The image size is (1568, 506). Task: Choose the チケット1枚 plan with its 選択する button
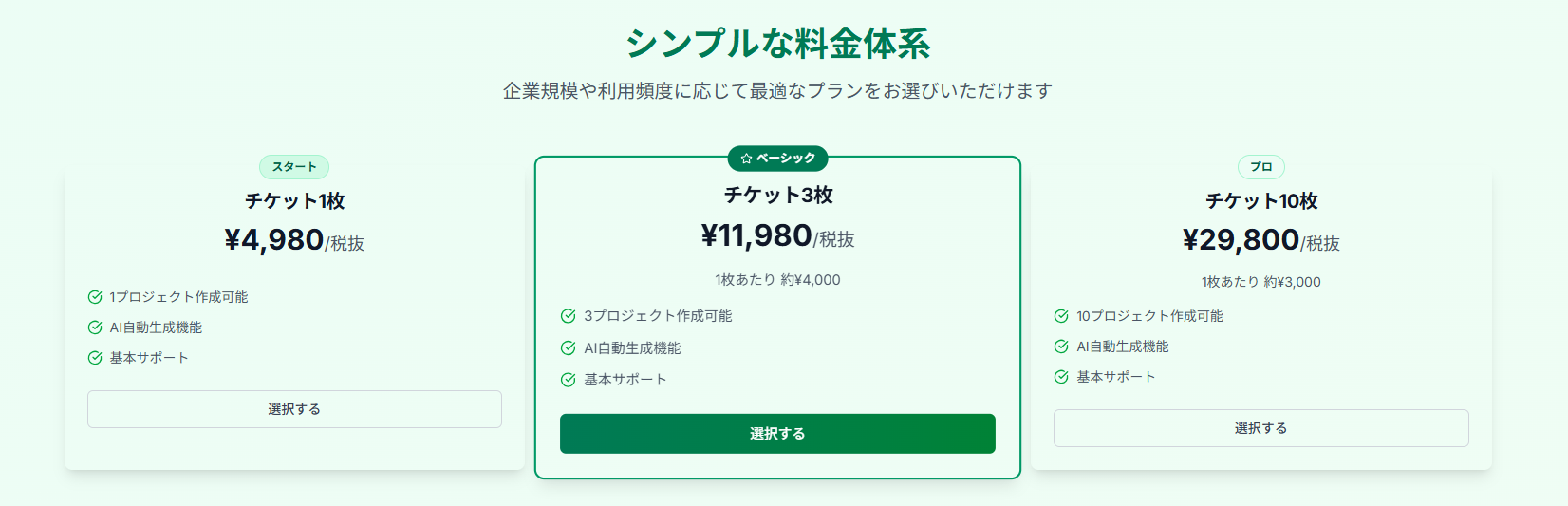pyautogui.click(x=294, y=409)
